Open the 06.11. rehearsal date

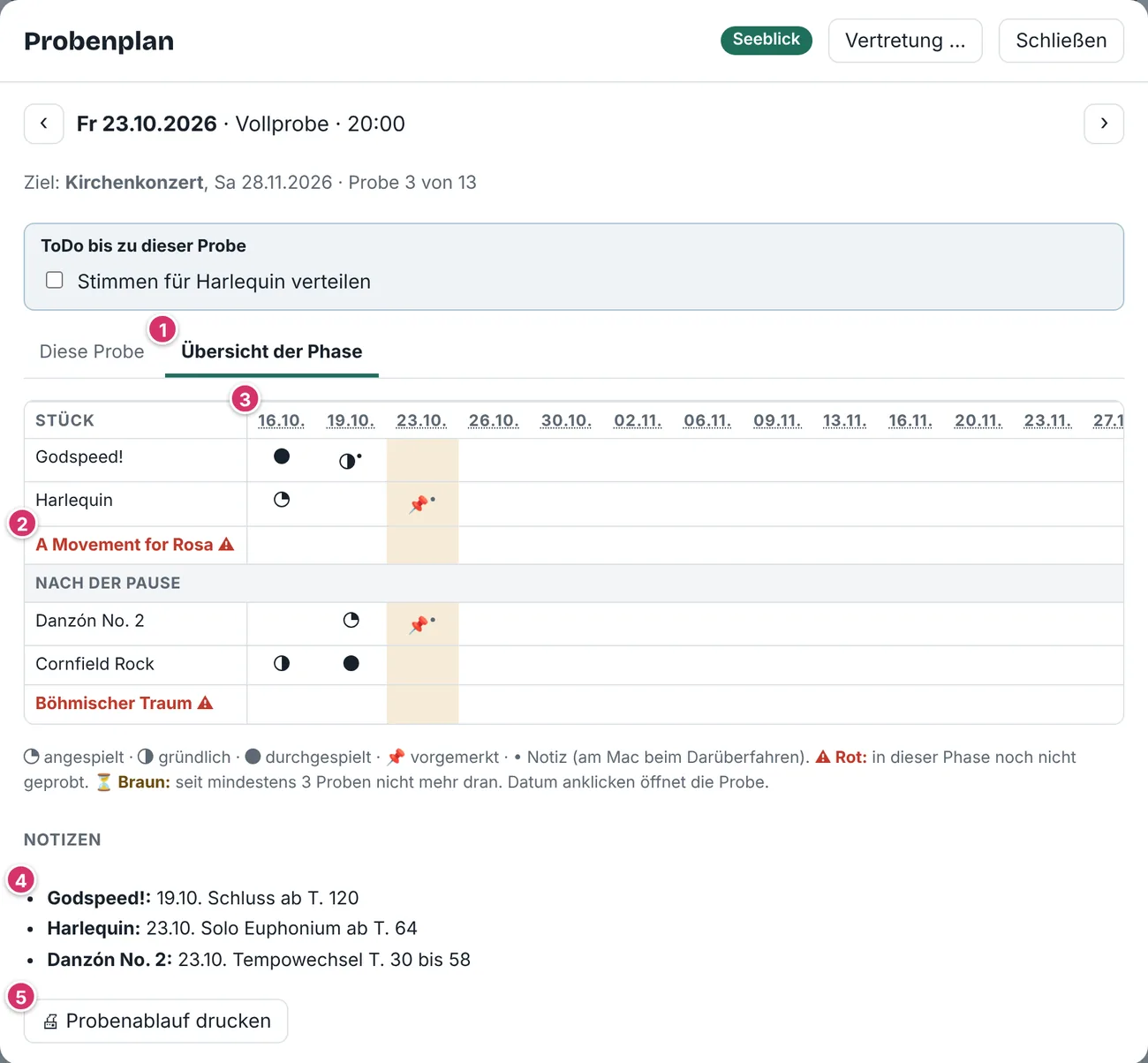coord(707,420)
